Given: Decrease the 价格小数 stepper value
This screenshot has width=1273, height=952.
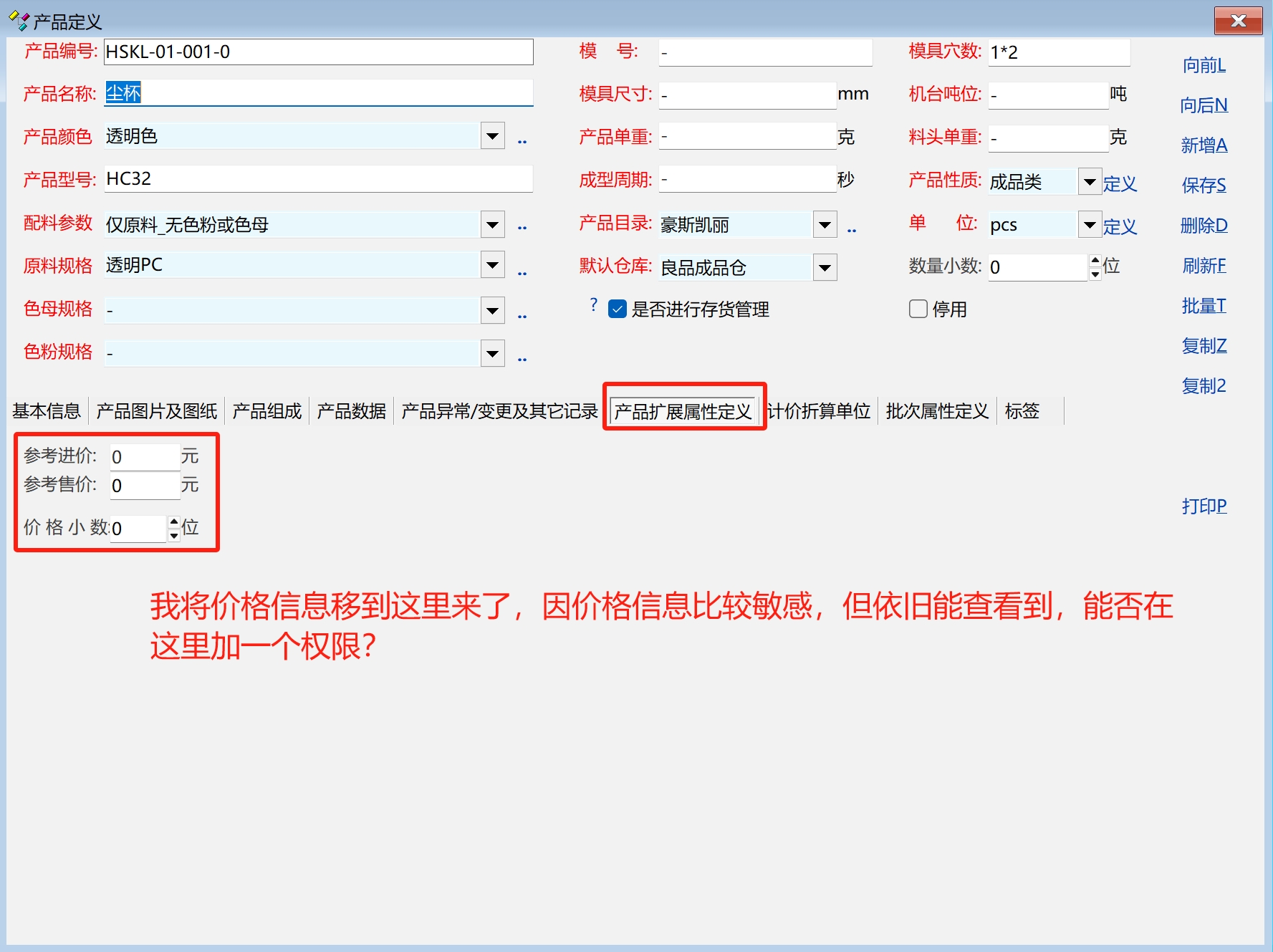Looking at the screenshot, I should (174, 535).
